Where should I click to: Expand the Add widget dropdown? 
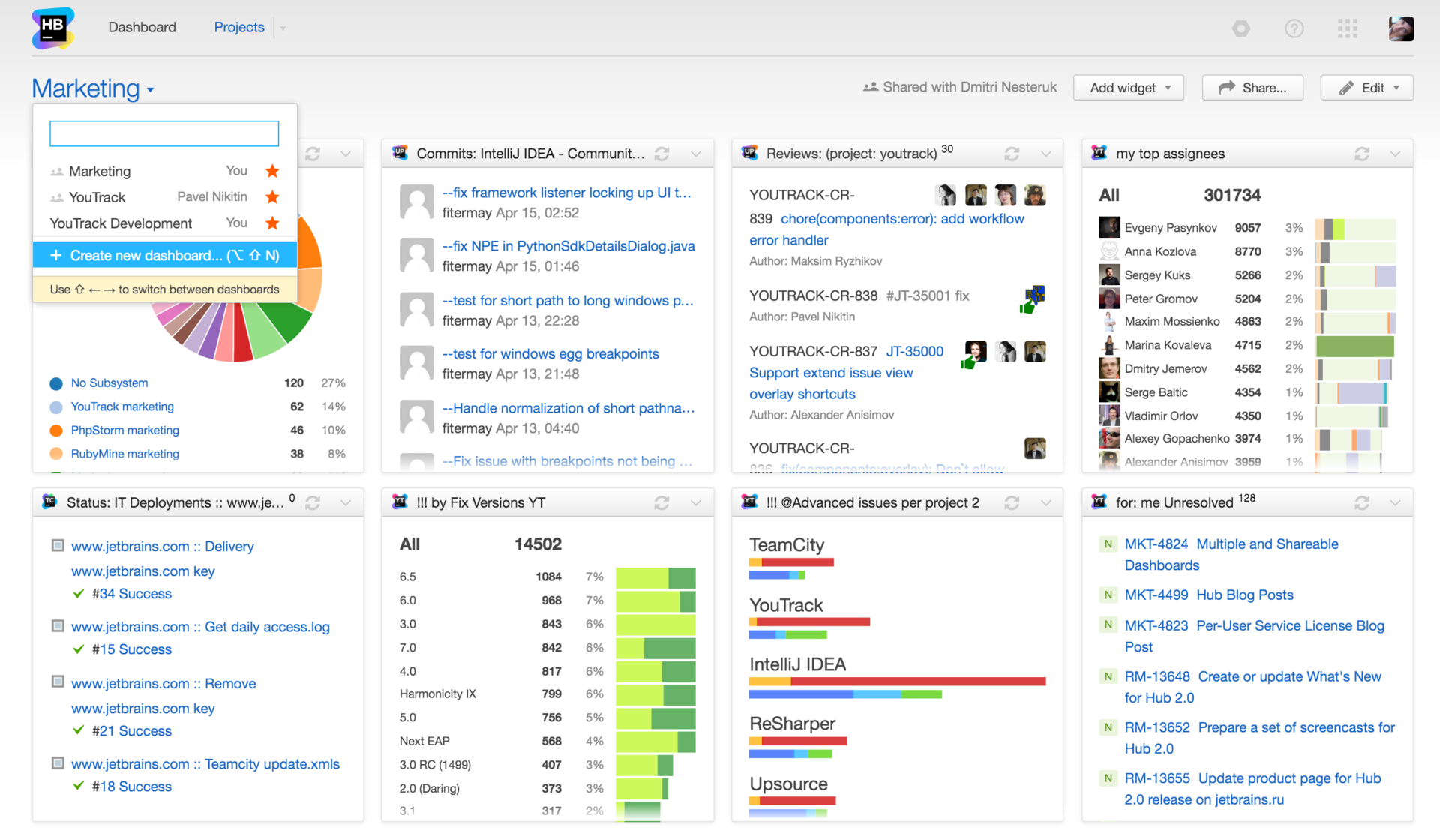pyautogui.click(x=1129, y=88)
